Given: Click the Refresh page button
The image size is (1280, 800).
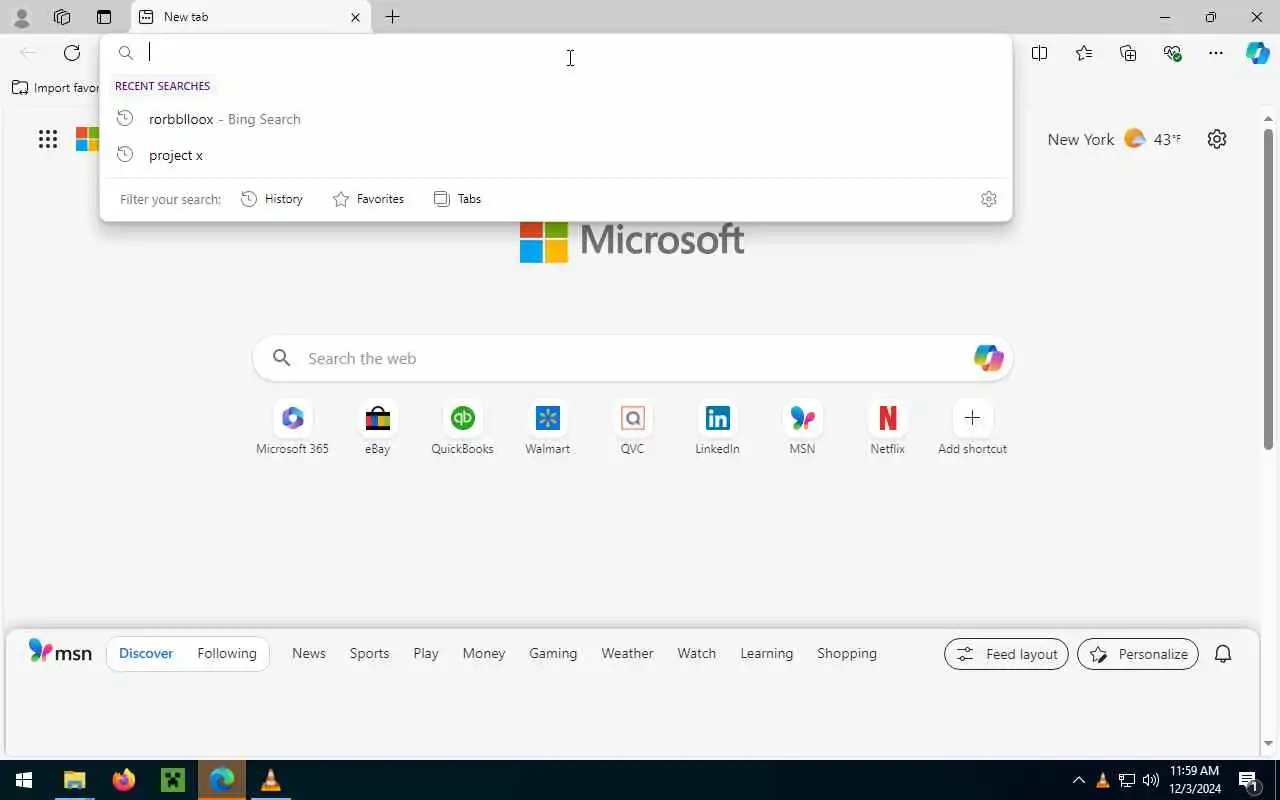Looking at the screenshot, I should tap(72, 53).
